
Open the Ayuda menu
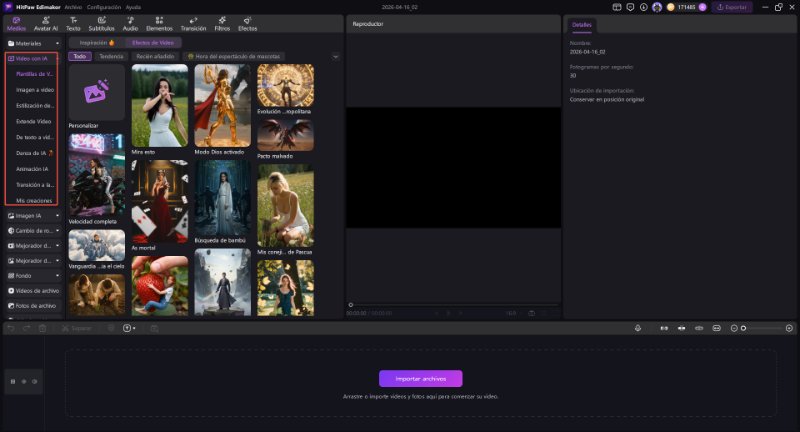pos(133,7)
